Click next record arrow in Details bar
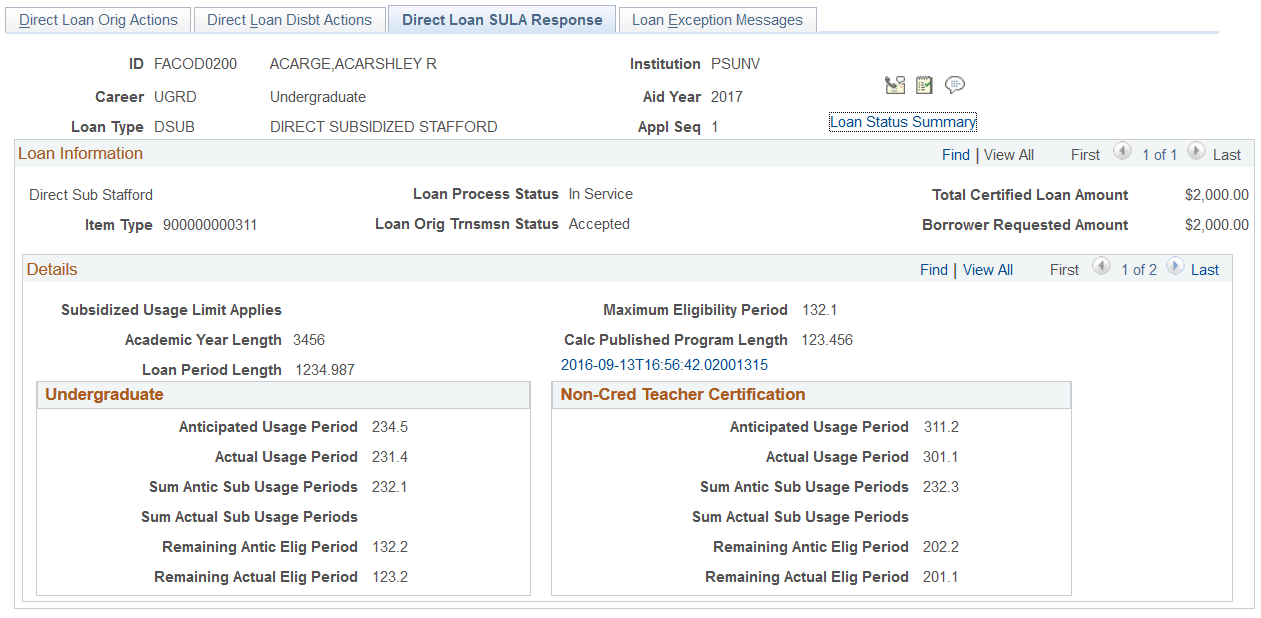 [1174, 269]
